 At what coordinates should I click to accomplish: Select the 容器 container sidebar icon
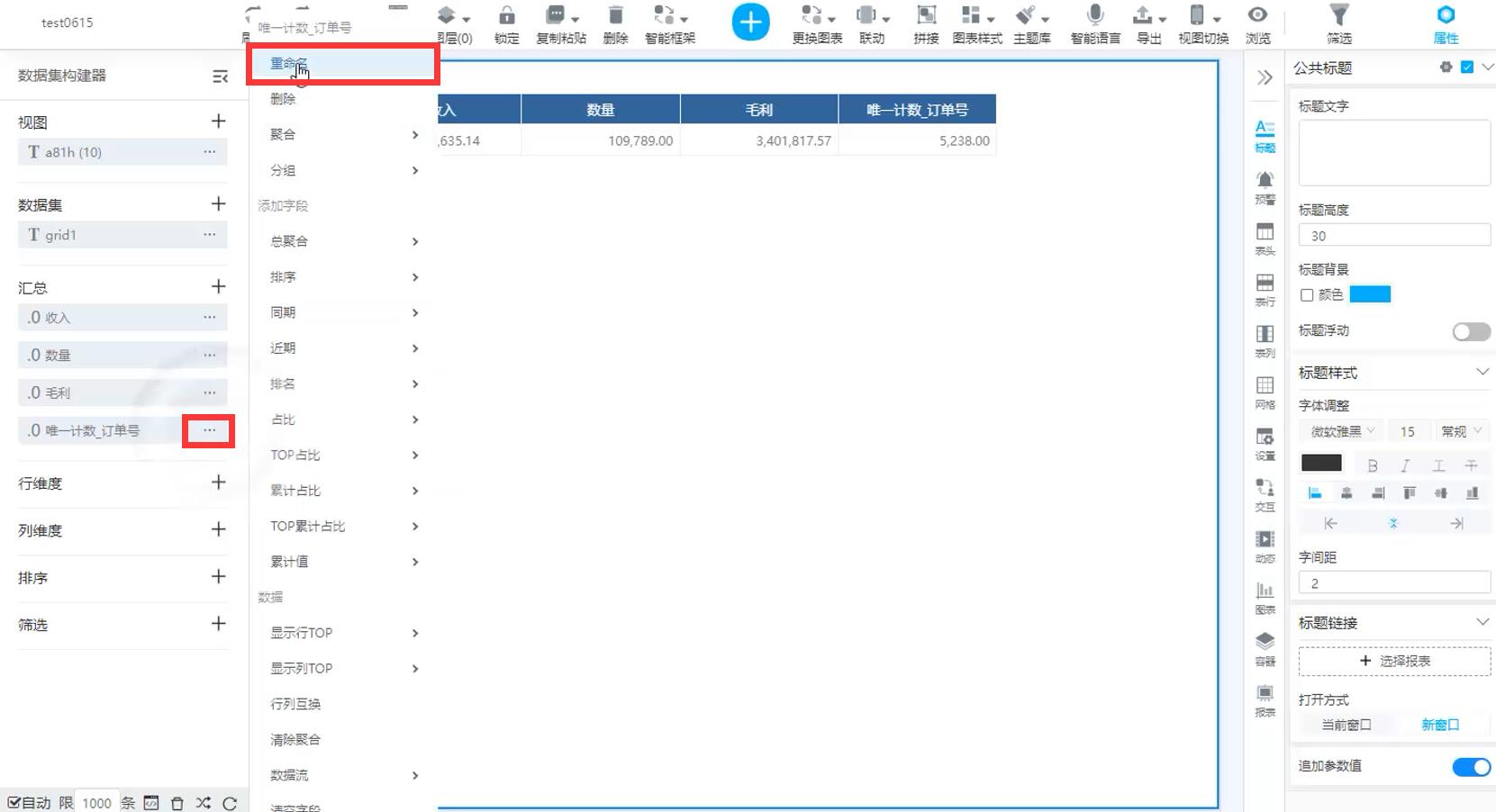pyautogui.click(x=1265, y=649)
